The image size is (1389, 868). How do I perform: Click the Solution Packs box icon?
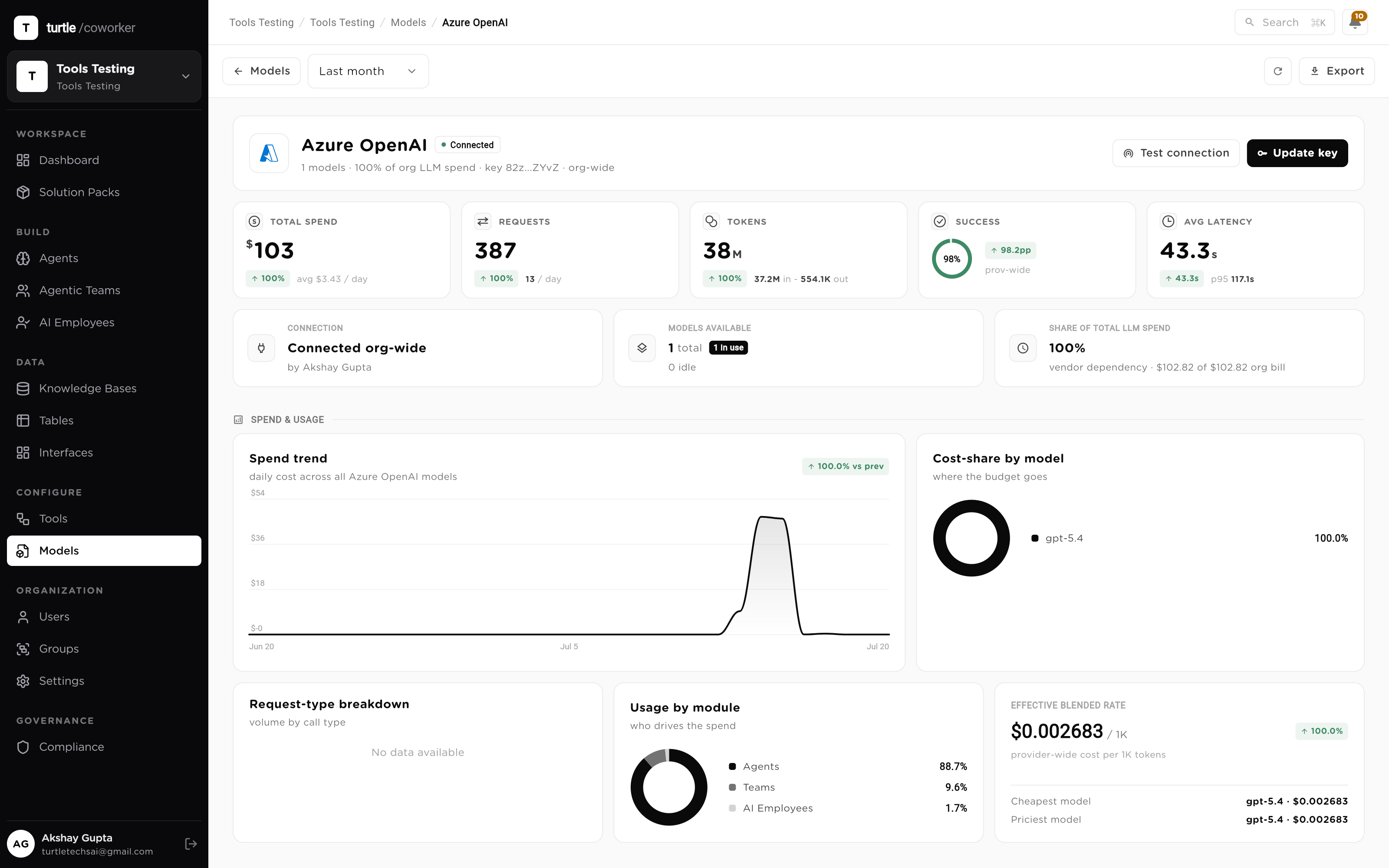coord(23,192)
